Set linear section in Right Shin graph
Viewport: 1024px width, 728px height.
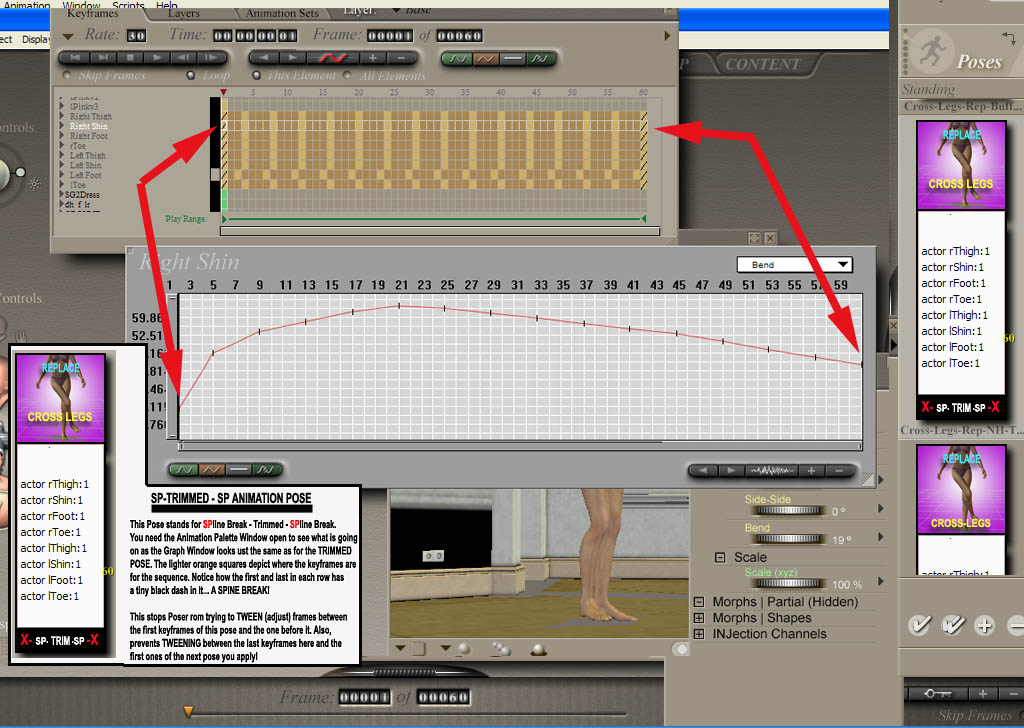click(x=212, y=469)
